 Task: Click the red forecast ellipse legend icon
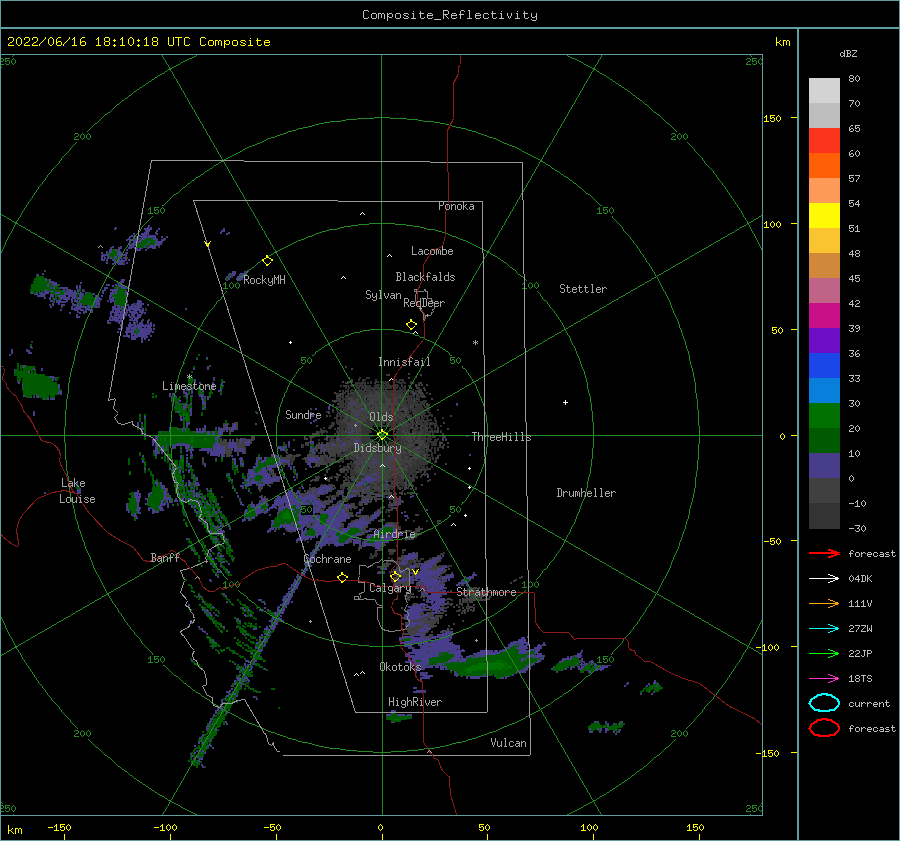click(x=824, y=728)
